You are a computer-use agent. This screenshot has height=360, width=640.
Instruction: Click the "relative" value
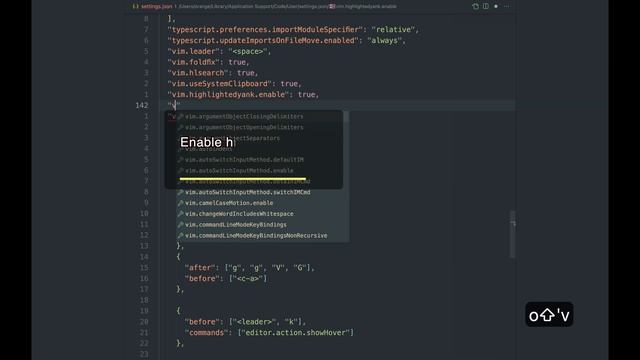click(x=393, y=30)
